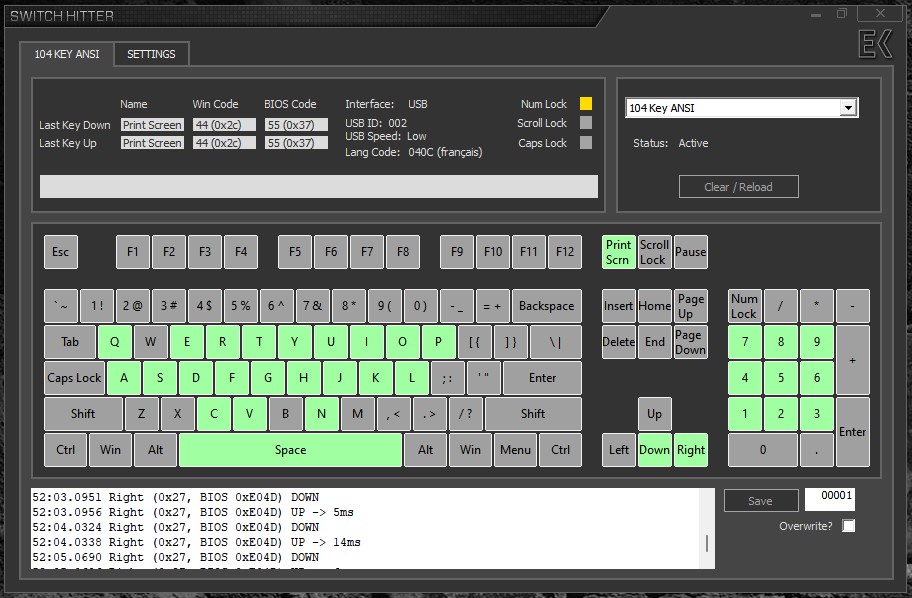The width and height of the screenshot is (912, 598).
Task: Click the numpad slash key
Action: click(x=781, y=306)
